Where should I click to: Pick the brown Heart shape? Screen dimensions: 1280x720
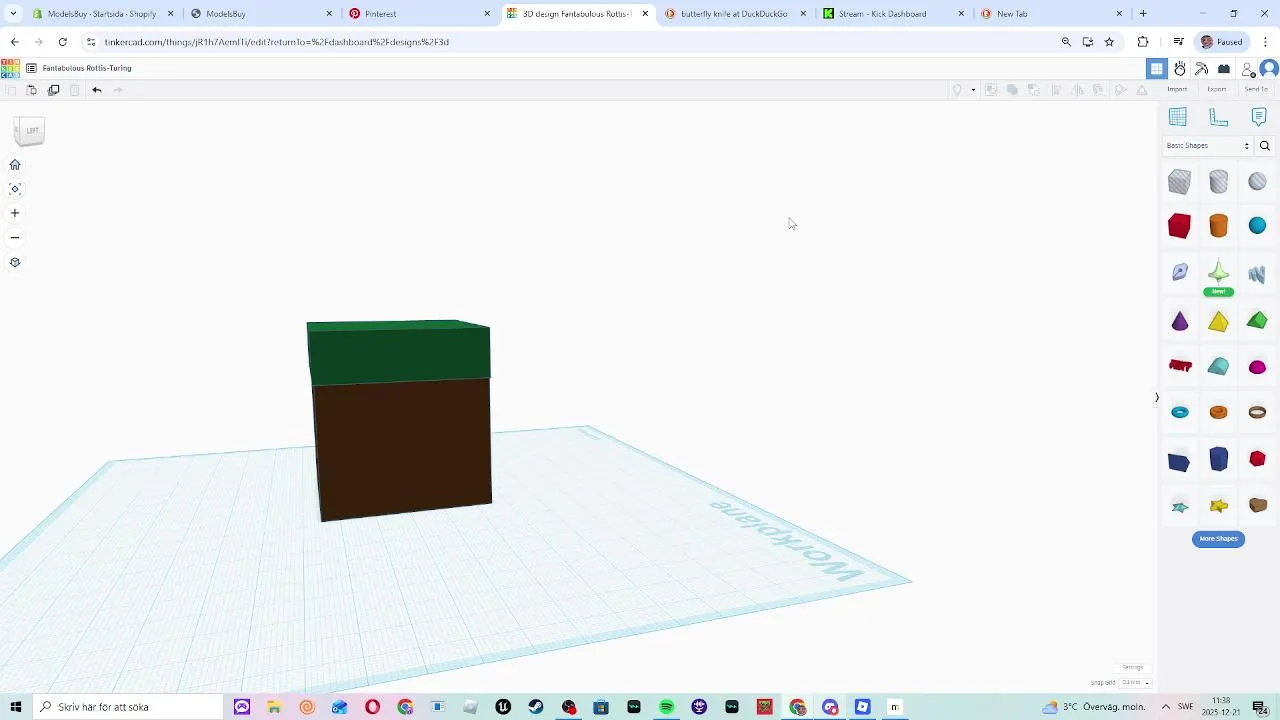point(1257,505)
